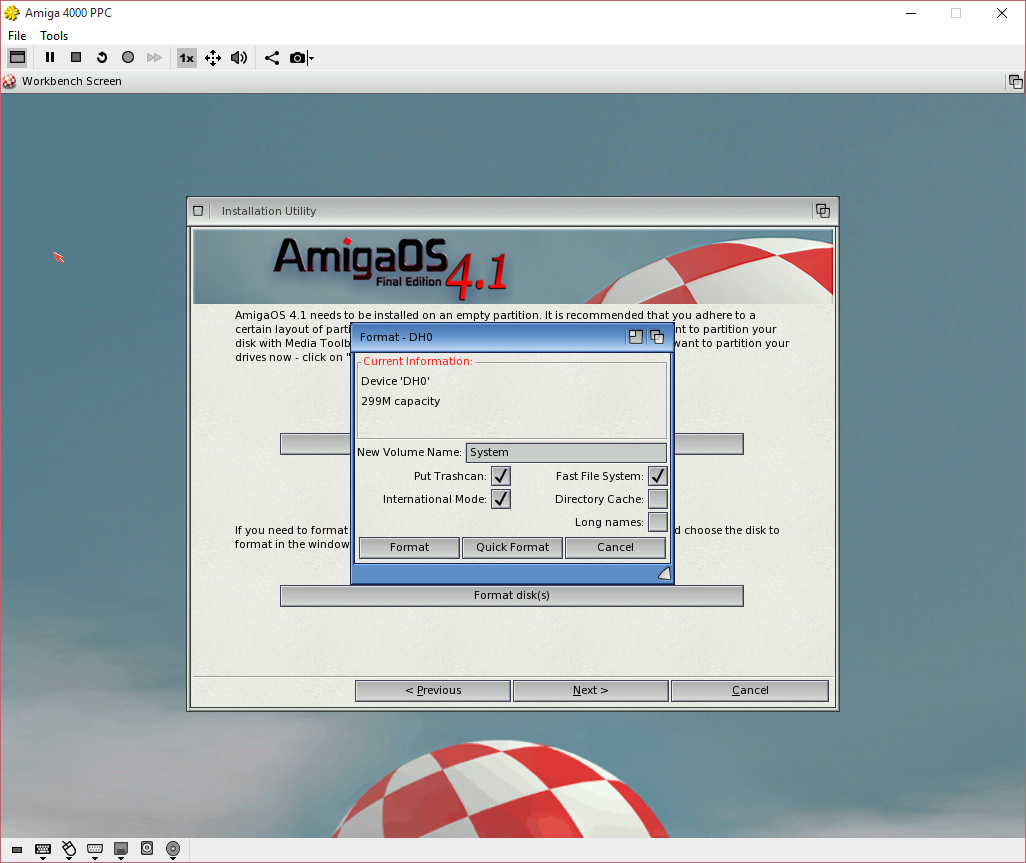The image size is (1026, 863).
Task: Toggle the 1x zoom scale button
Action: click(x=186, y=58)
